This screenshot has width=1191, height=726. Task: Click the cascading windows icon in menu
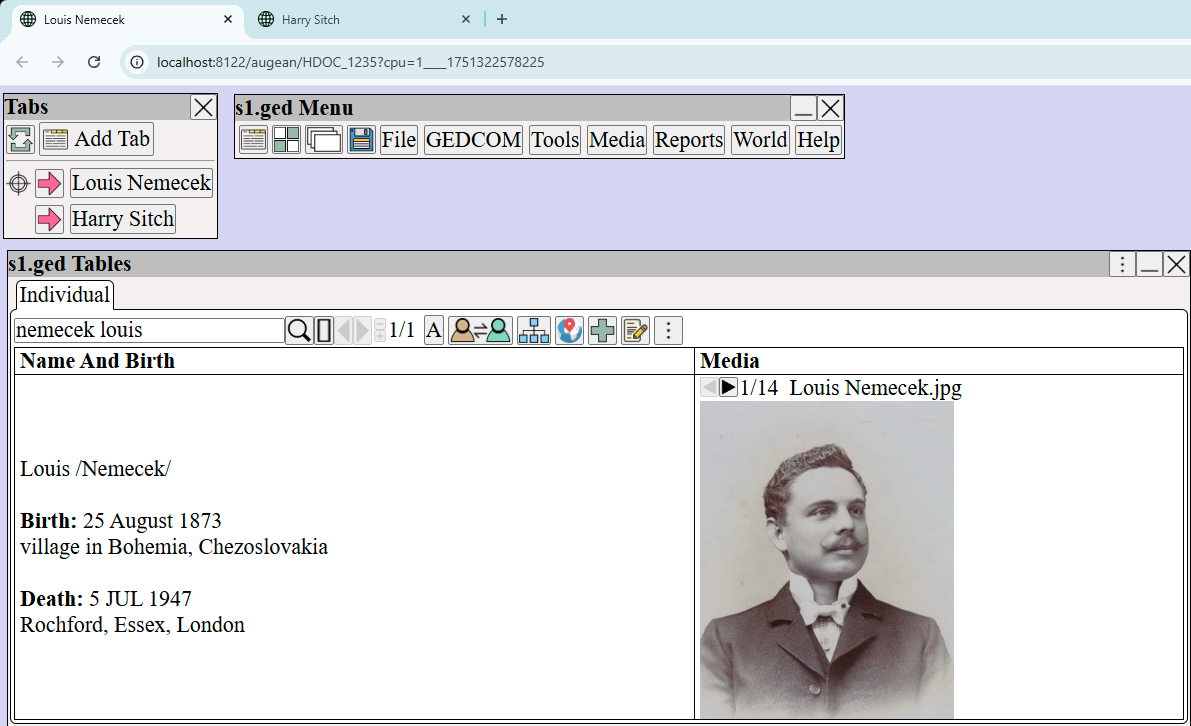324,140
